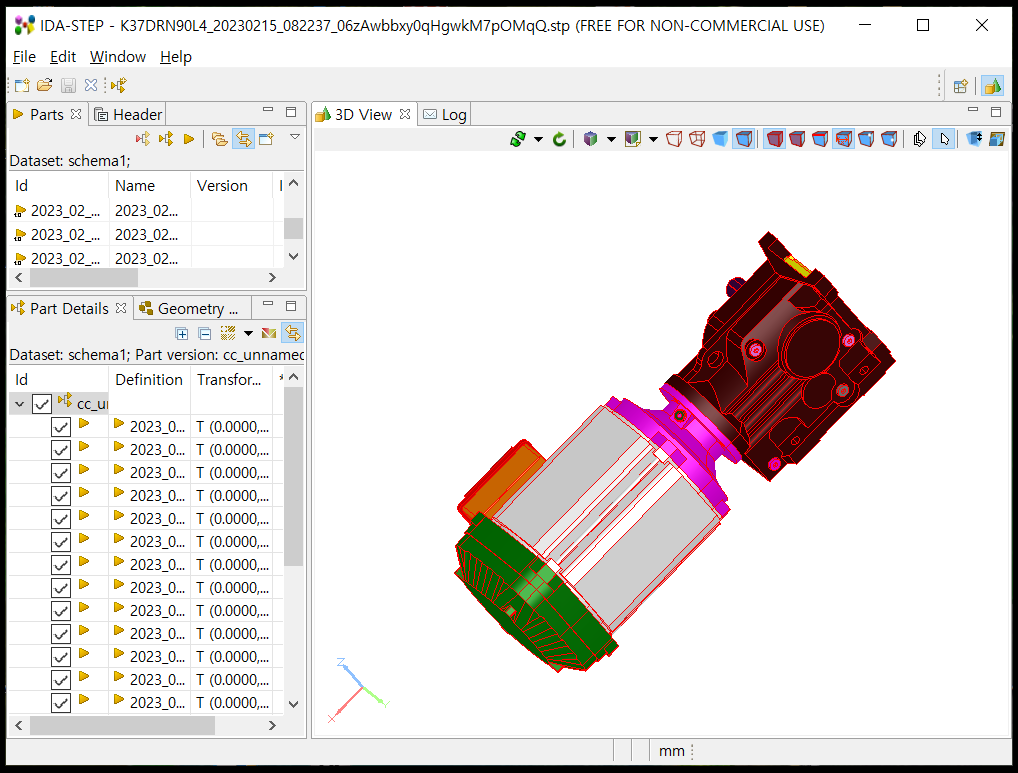This screenshot has width=1018, height=773.
Task: Open the dropdown beside hatched pattern icon
Action: pyautogui.click(x=248, y=334)
